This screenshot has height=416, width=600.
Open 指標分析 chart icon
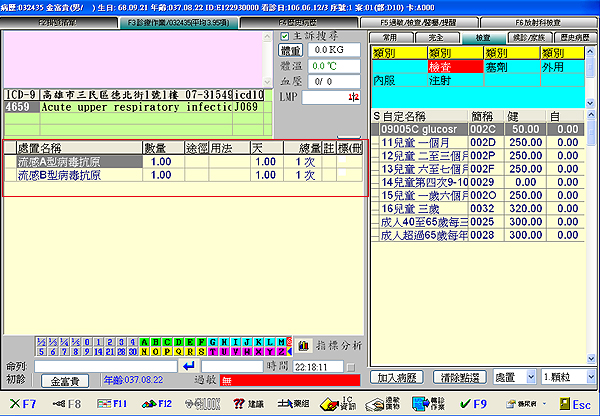[303, 345]
